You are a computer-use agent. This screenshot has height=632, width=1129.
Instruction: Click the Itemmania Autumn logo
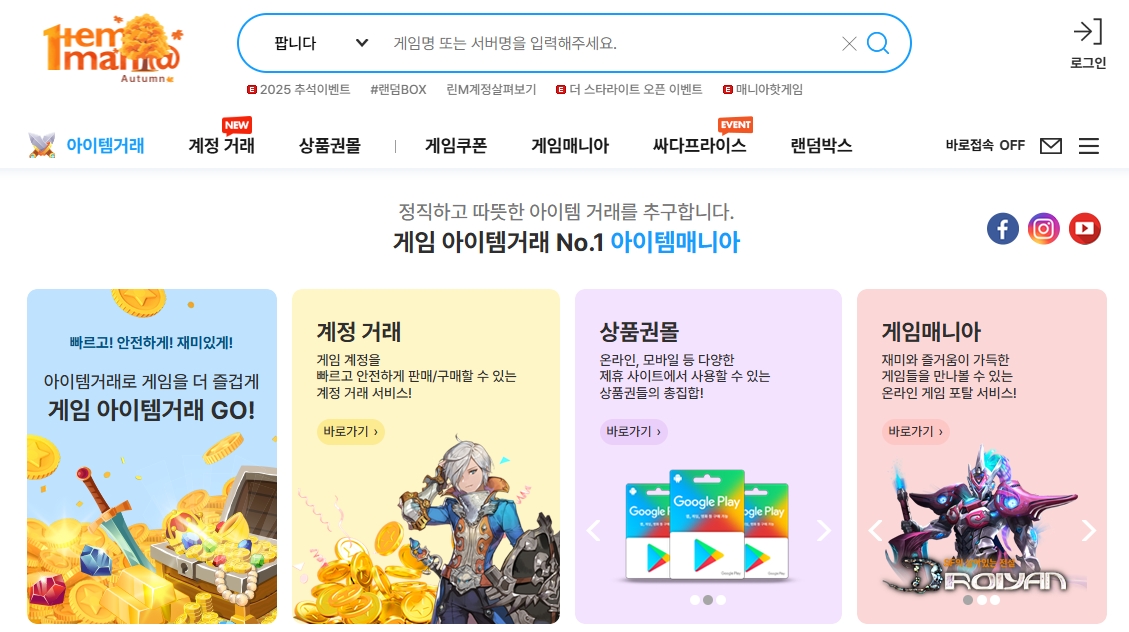pos(112,48)
